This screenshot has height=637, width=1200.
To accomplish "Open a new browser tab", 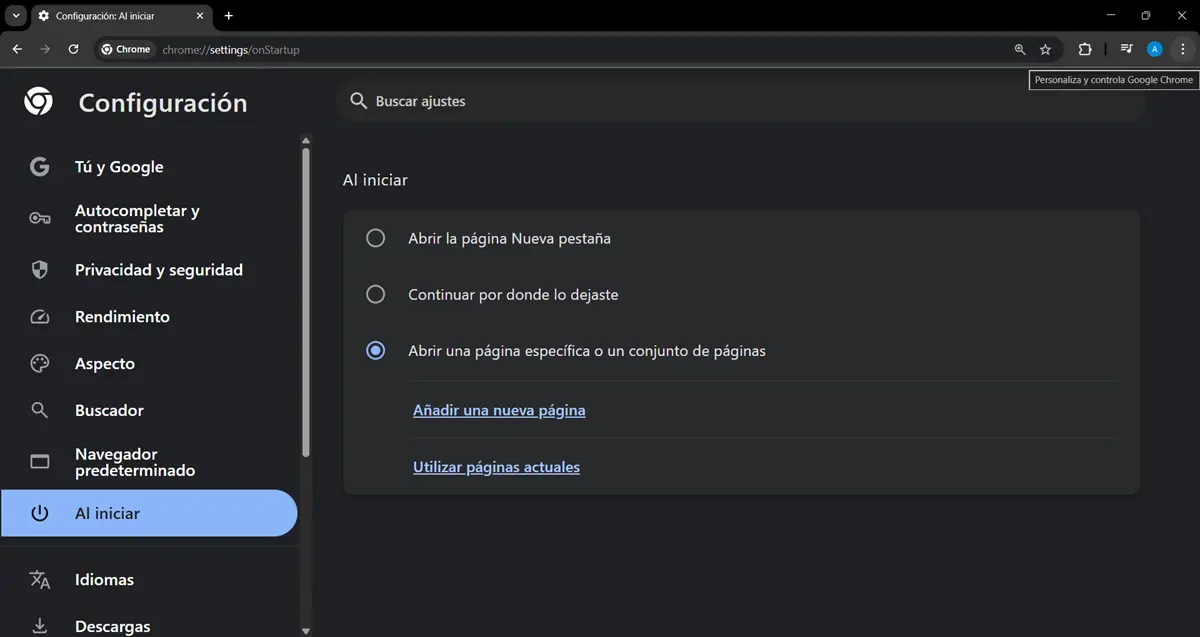I will coord(228,15).
